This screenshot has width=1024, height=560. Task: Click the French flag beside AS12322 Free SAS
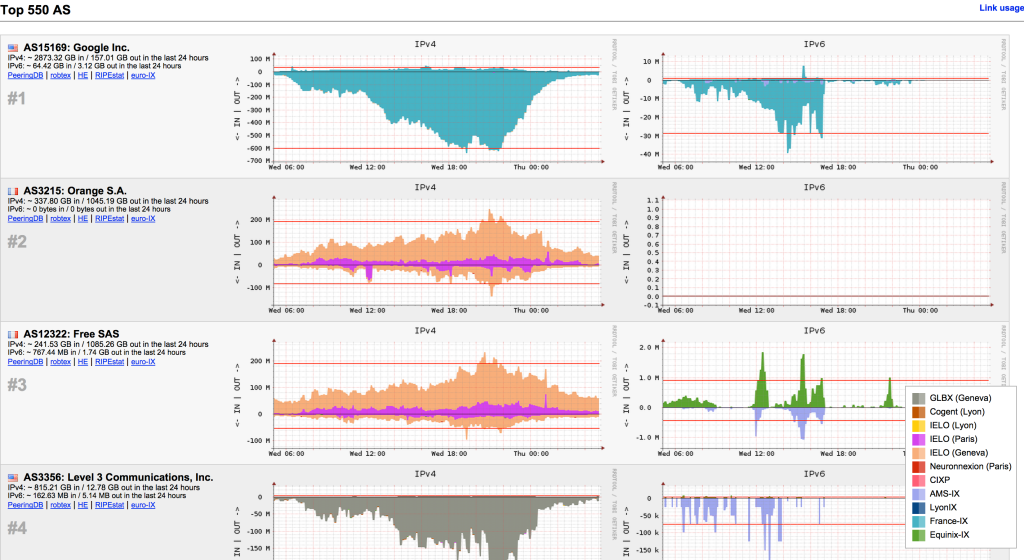13,333
